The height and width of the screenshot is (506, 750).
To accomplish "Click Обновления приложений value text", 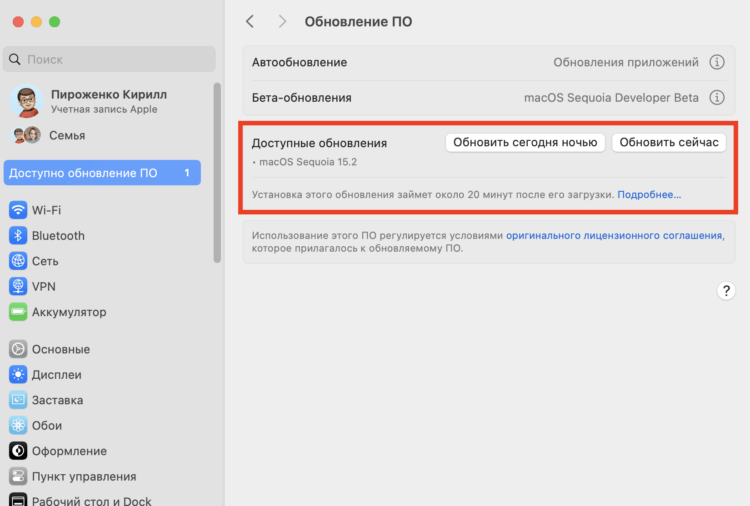I will (626, 62).
